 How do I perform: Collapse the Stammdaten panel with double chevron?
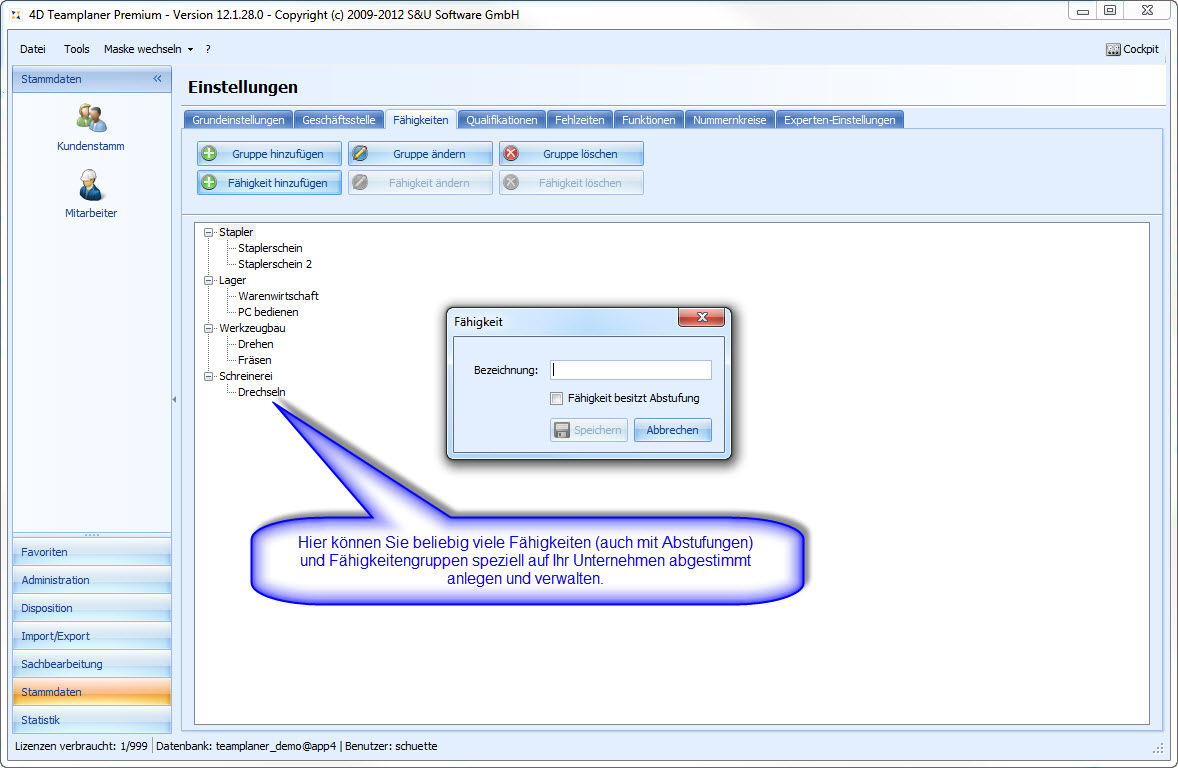click(157, 79)
